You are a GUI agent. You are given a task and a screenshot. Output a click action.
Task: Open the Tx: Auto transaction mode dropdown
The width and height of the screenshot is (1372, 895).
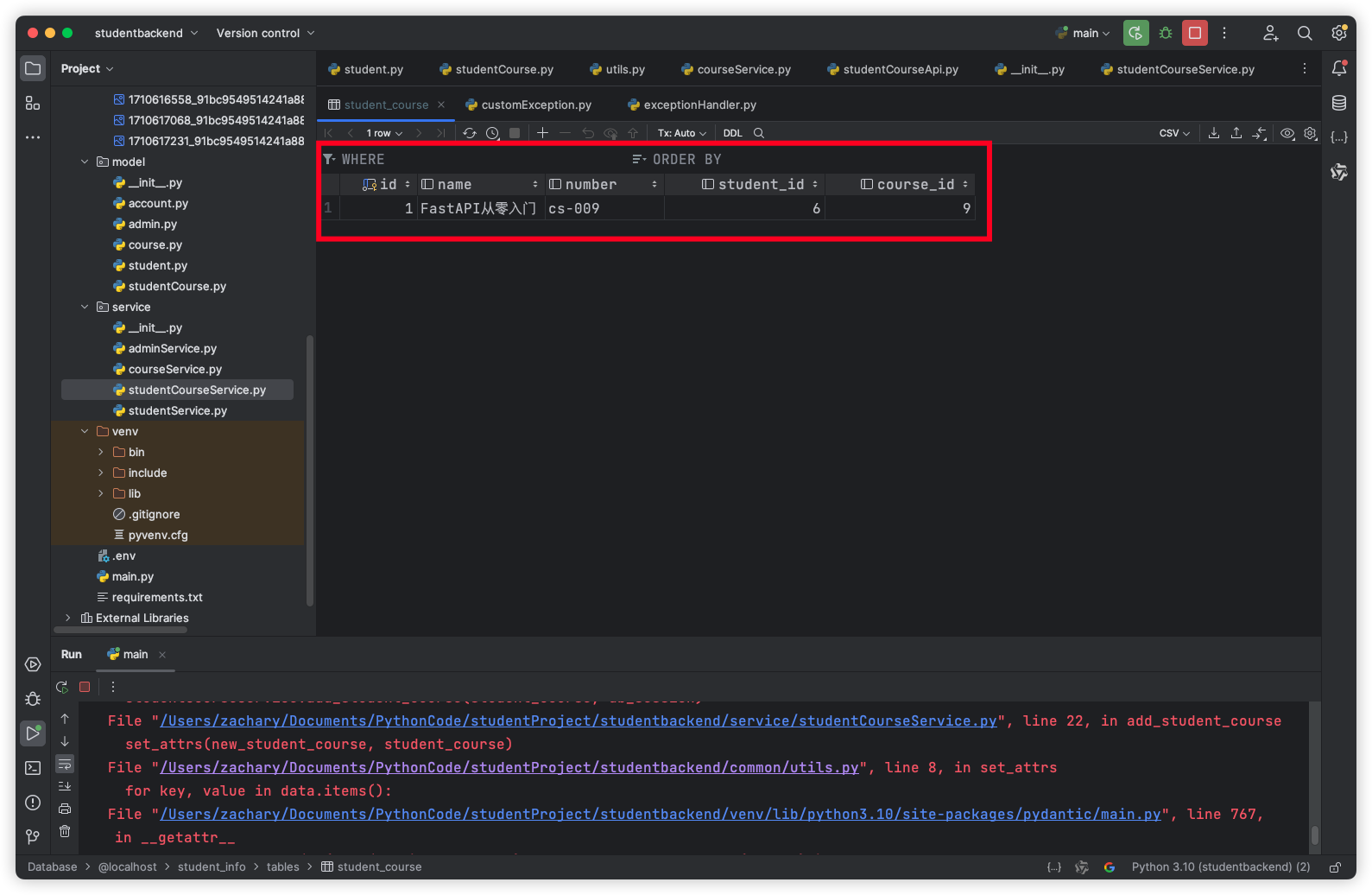(681, 133)
